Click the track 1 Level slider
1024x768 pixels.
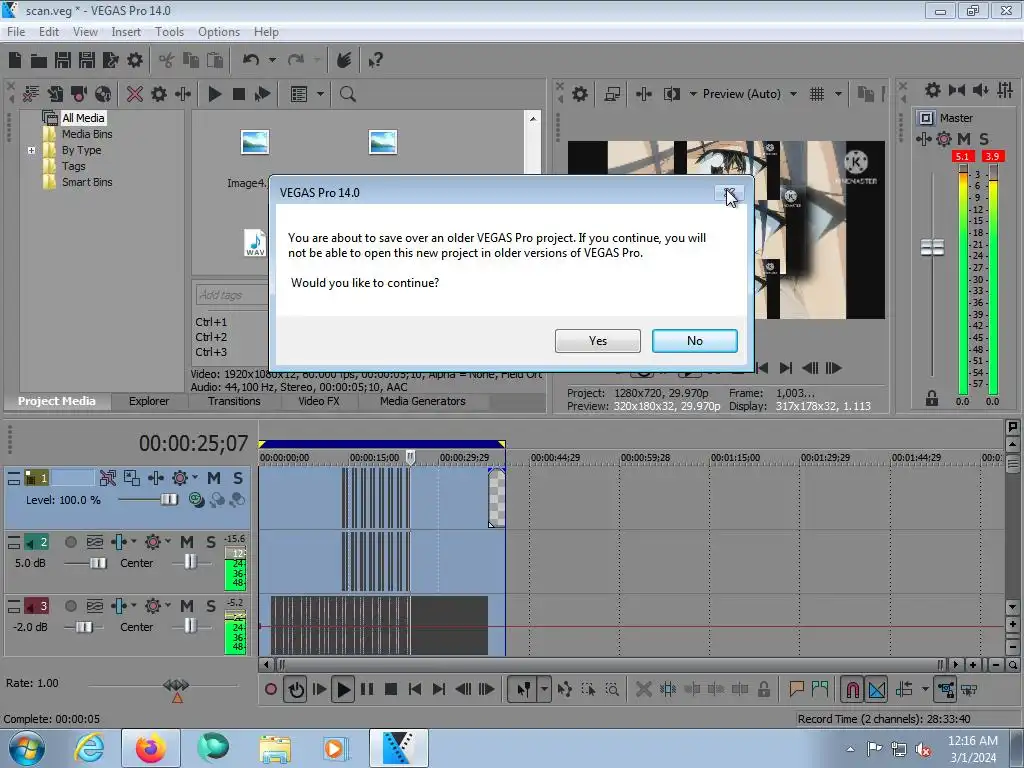pyautogui.click(x=168, y=500)
